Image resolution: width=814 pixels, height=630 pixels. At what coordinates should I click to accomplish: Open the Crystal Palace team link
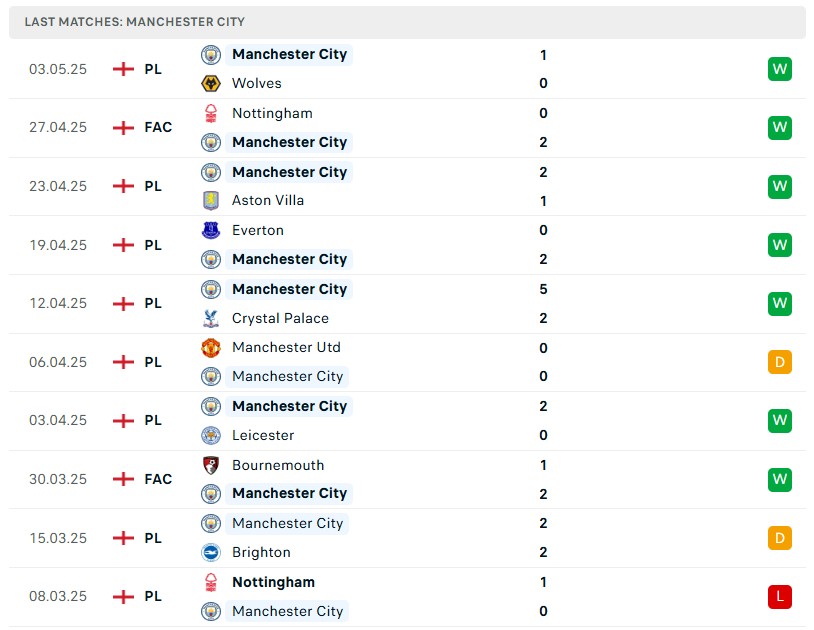[280, 318]
